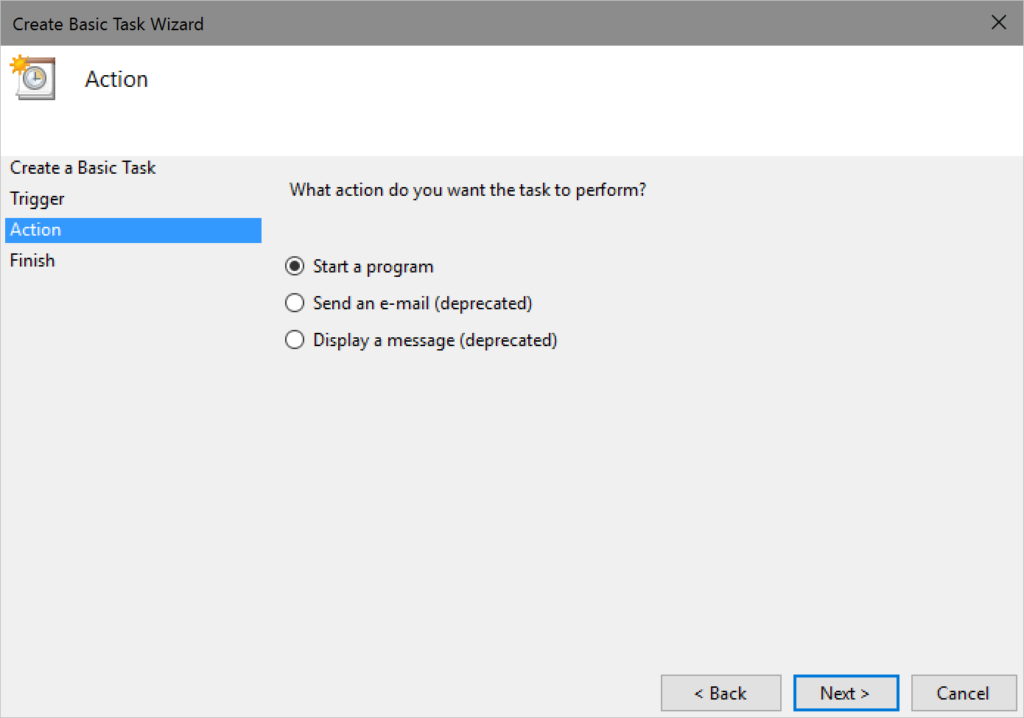Viewport: 1024px width, 718px height.
Task: Click the 'Create Basic Task Wizard' title text
Action: pos(108,23)
